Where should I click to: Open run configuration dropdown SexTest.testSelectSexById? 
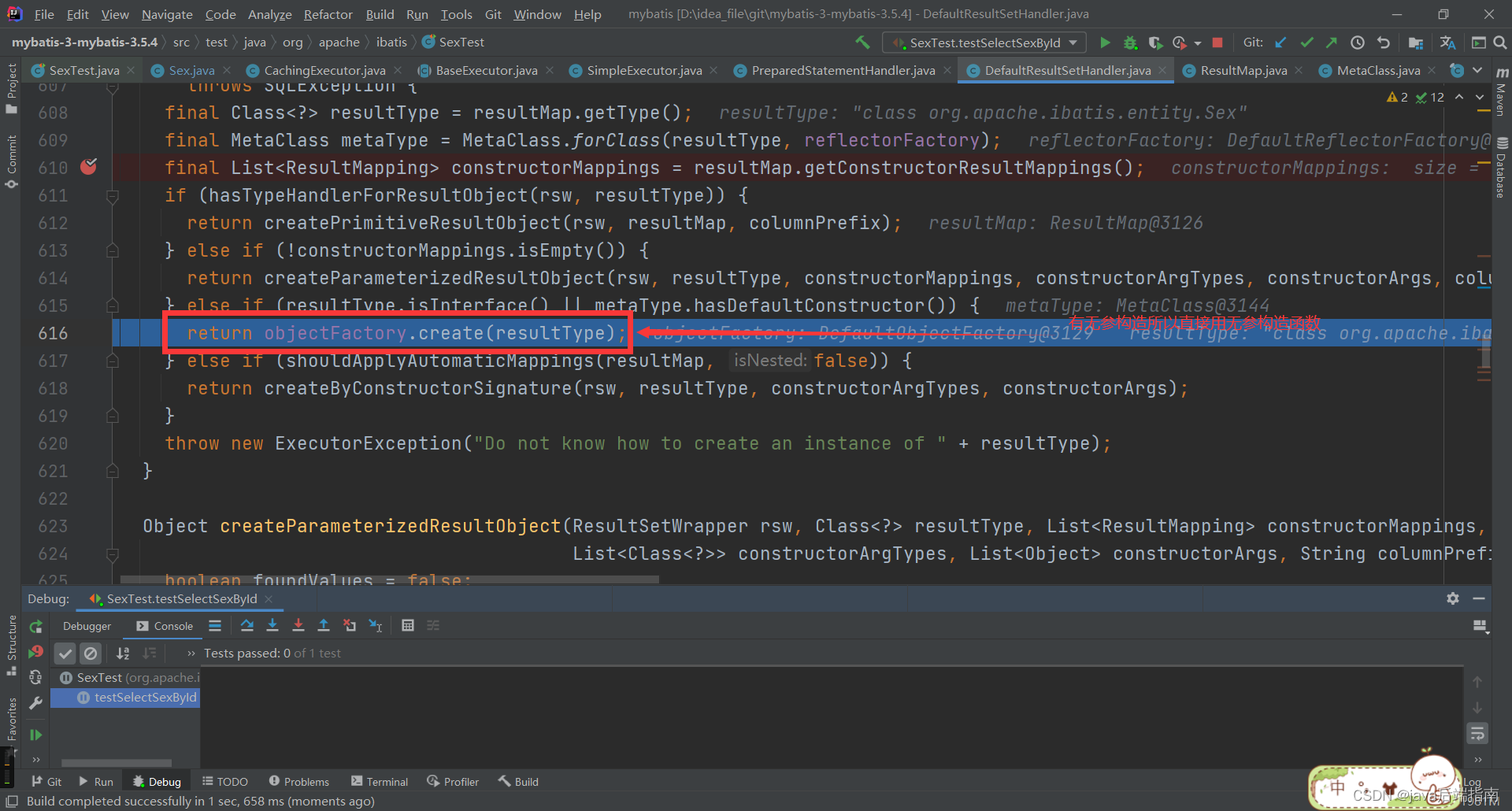pos(984,43)
